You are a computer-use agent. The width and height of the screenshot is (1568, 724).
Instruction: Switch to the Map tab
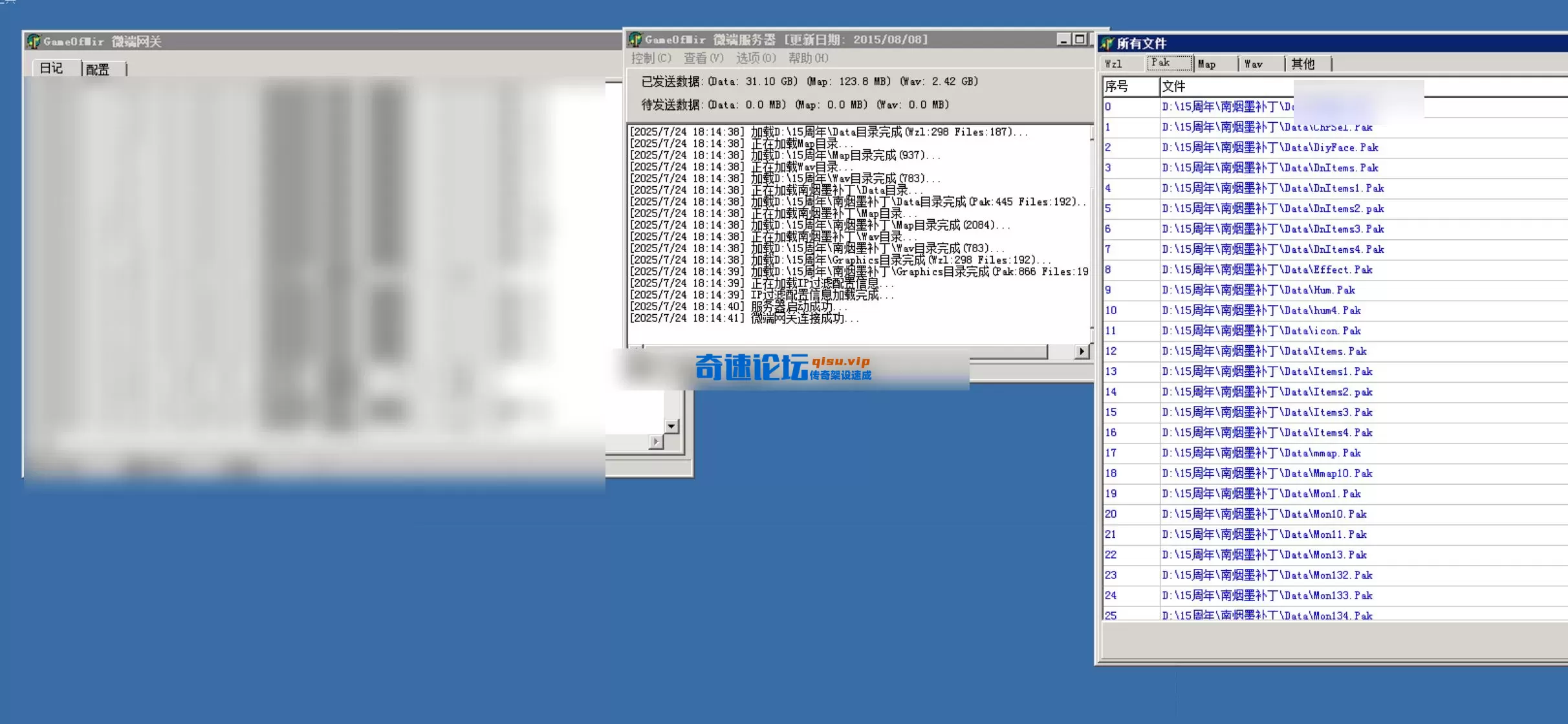(x=1208, y=63)
